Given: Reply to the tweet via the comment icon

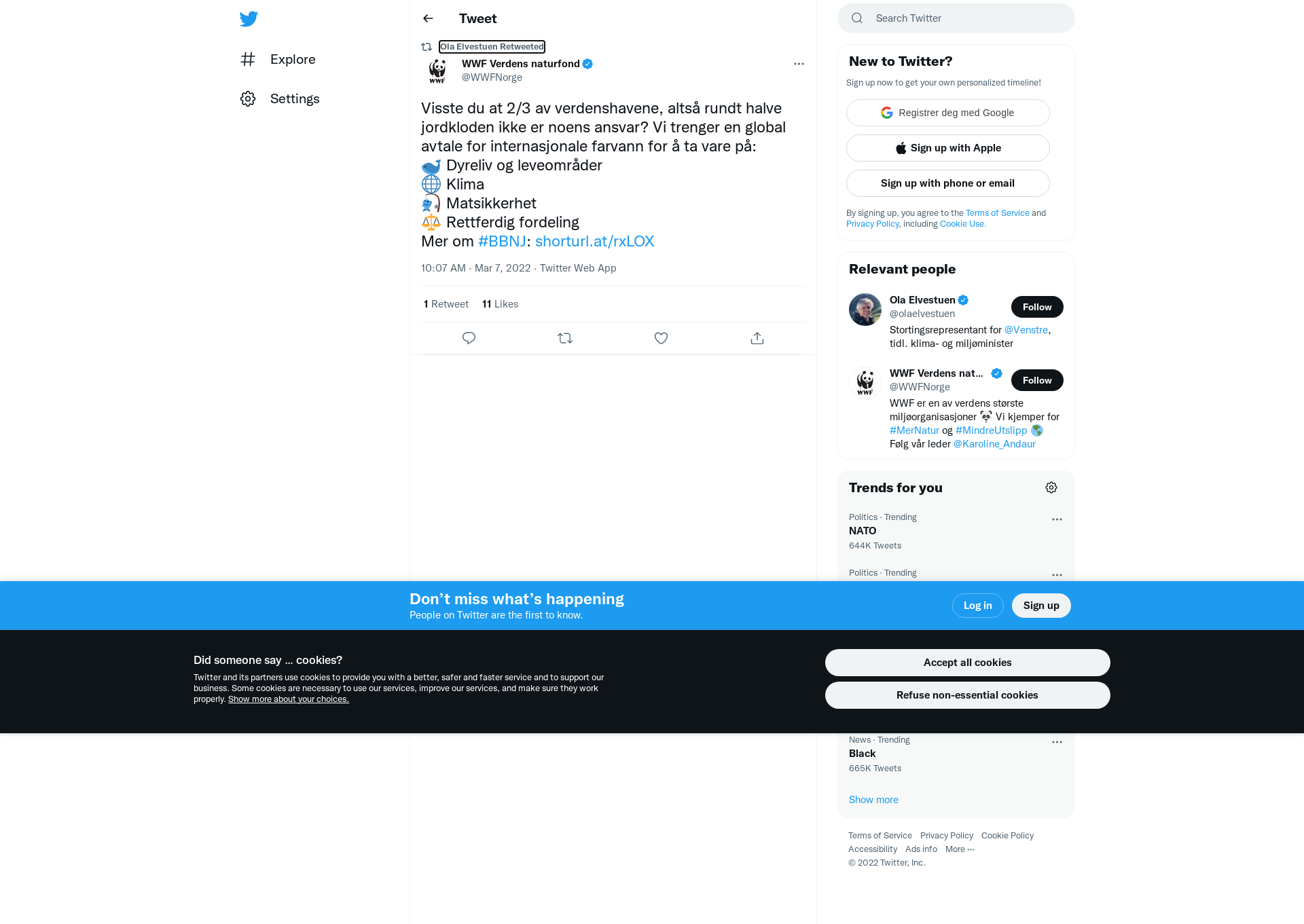Looking at the screenshot, I should [469, 338].
